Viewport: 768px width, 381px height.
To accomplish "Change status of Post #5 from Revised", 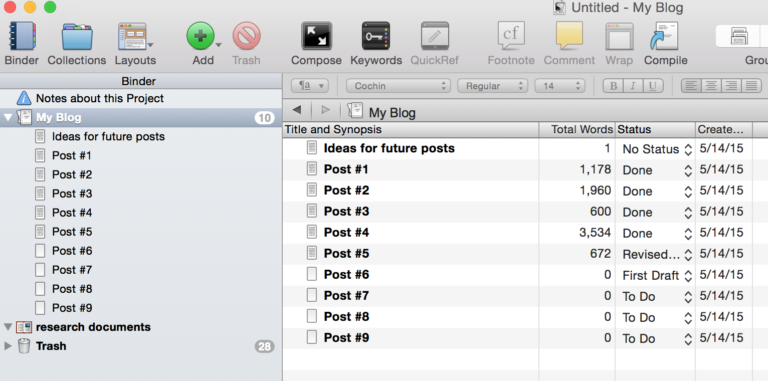I will pos(657,254).
